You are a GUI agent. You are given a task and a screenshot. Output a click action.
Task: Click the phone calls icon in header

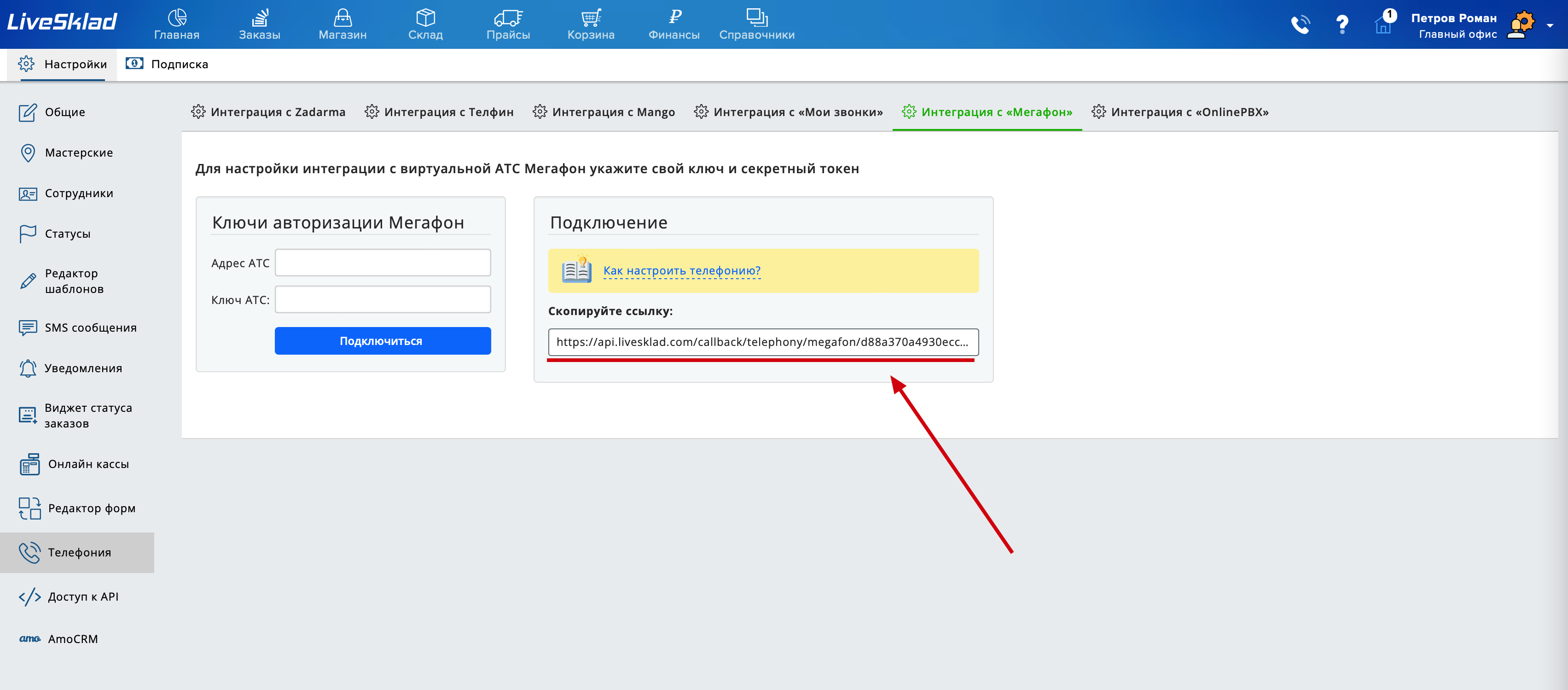tap(1301, 24)
